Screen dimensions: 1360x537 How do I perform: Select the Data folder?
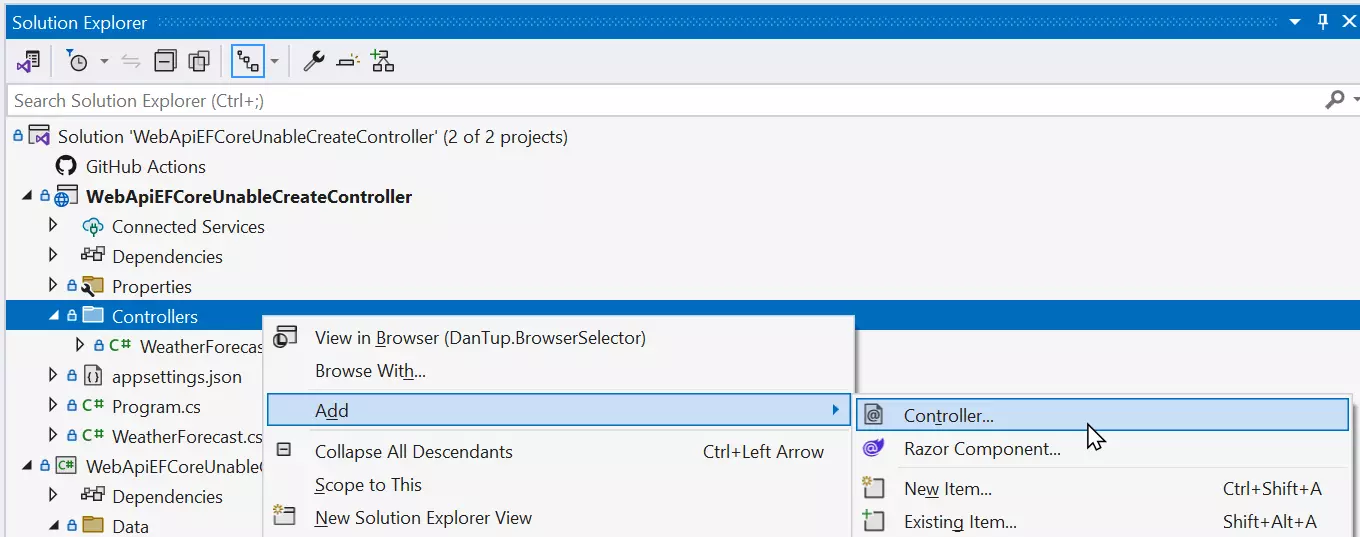click(130, 526)
